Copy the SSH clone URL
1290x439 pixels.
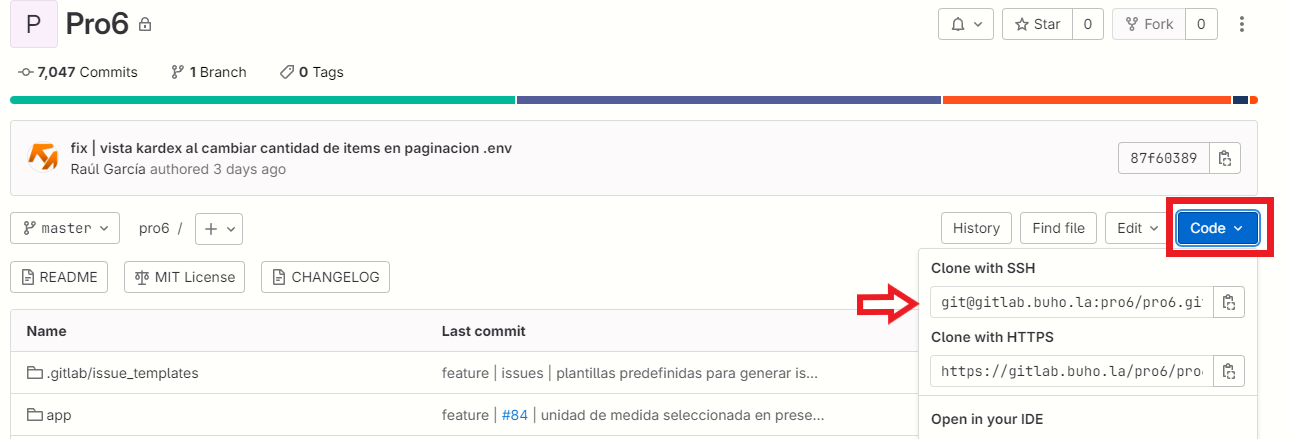pyautogui.click(x=1229, y=302)
